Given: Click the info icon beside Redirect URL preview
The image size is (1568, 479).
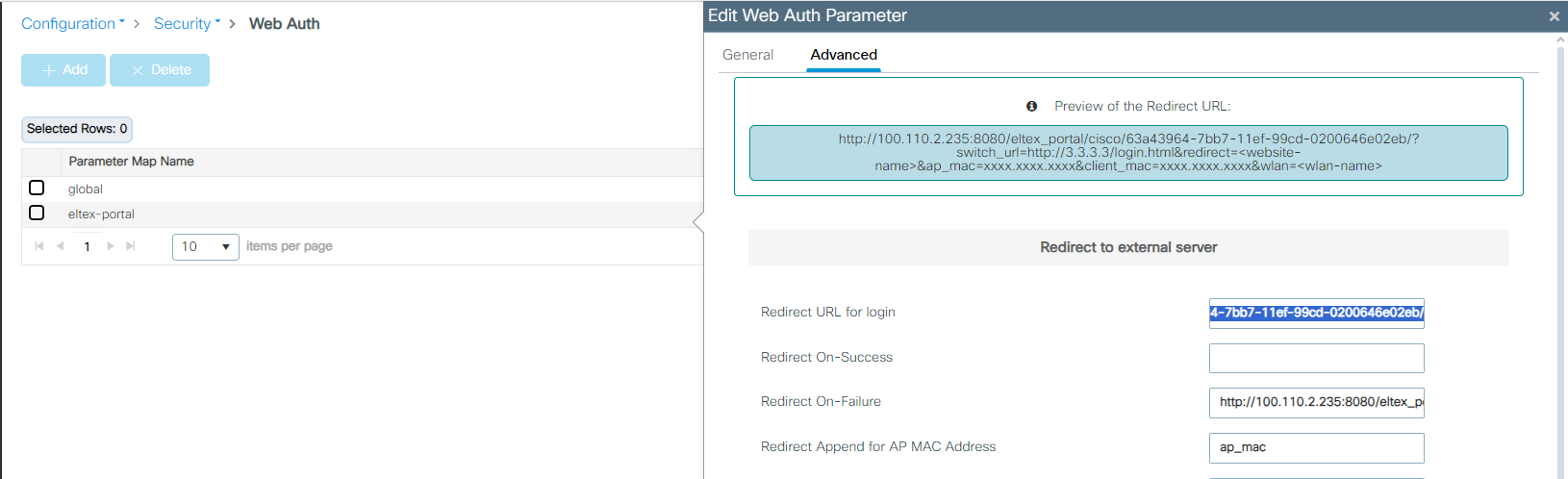Looking at the screenshot, I should click(x=1031, y=106).
